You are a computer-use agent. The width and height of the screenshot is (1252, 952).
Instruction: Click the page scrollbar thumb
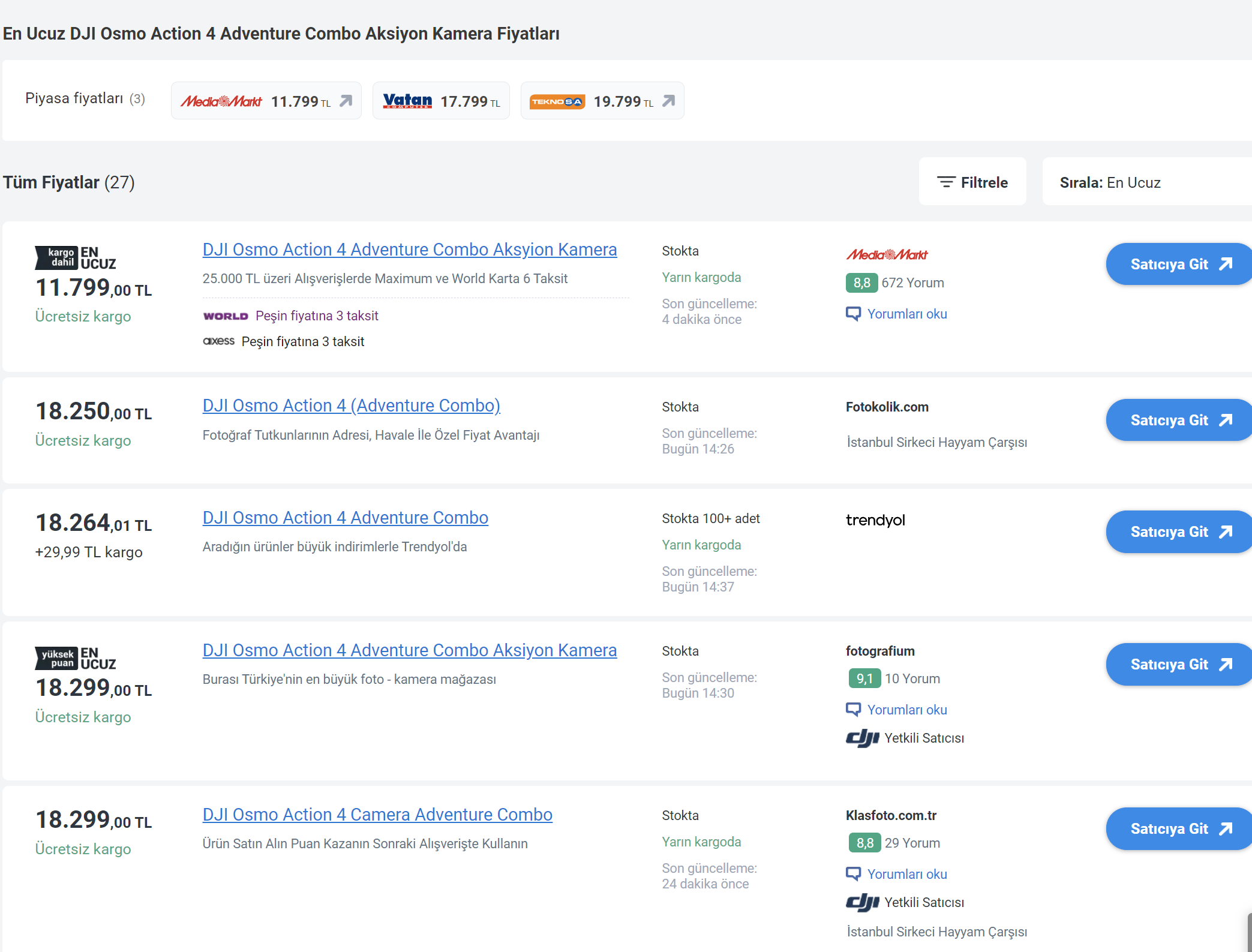pyautogui.click(x=1250, y=932)
